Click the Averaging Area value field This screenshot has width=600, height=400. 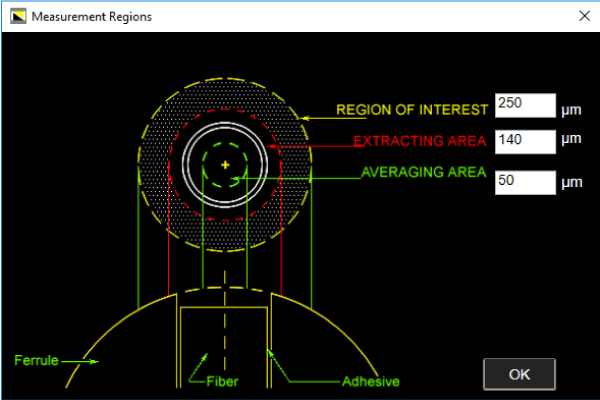pos(525,183)
